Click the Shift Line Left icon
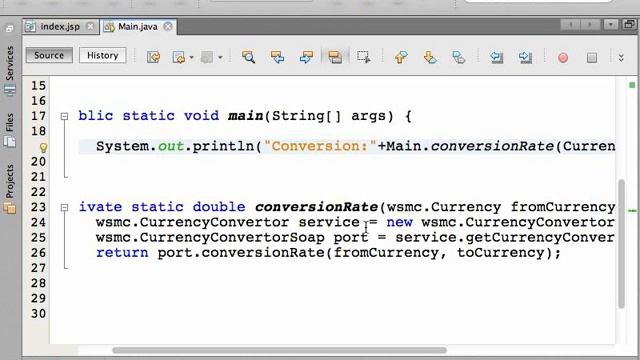The image size is (640, 360). (x=496, y=57)
